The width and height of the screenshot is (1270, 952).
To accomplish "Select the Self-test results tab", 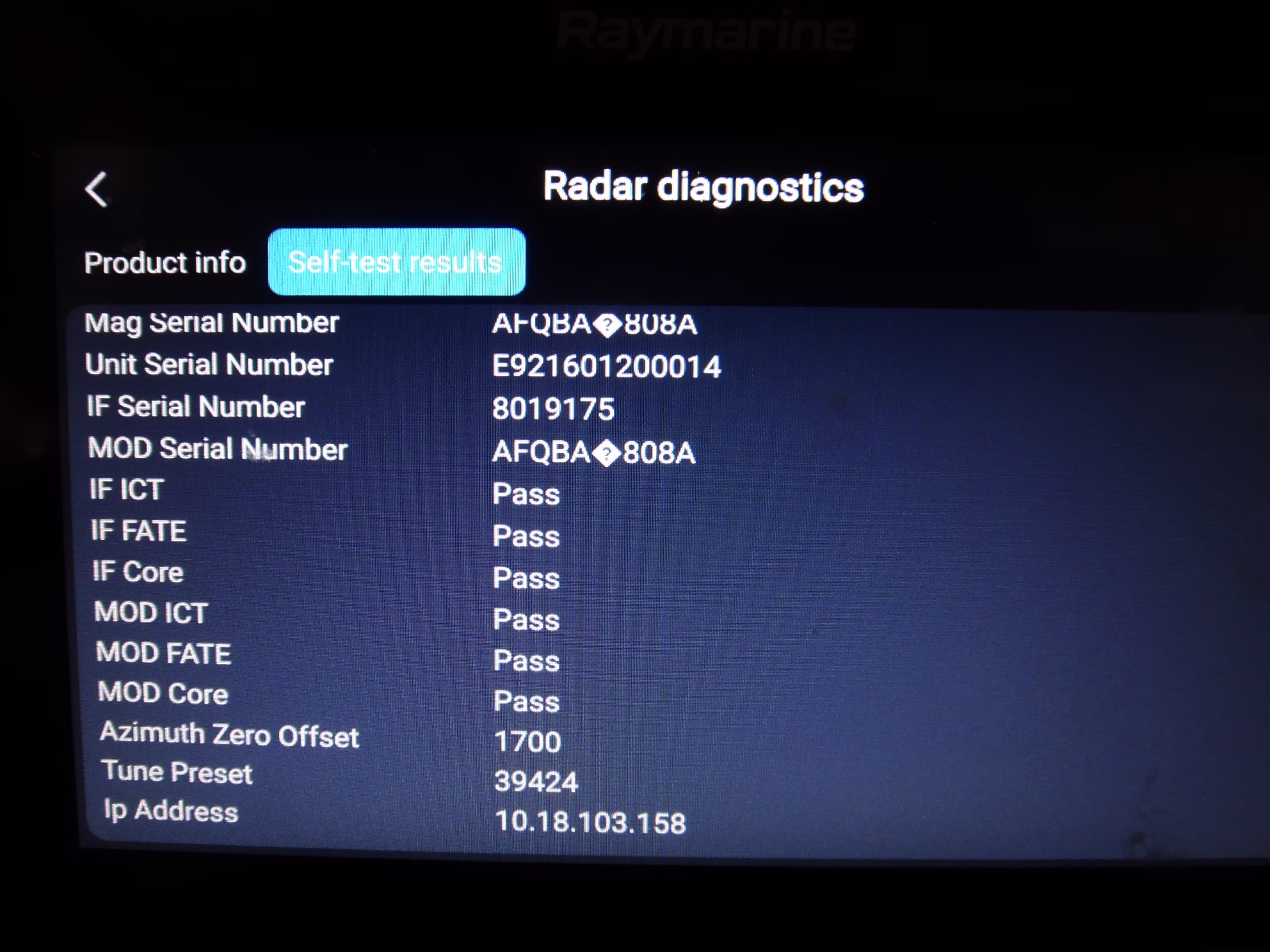I will [x=396, y=262].
